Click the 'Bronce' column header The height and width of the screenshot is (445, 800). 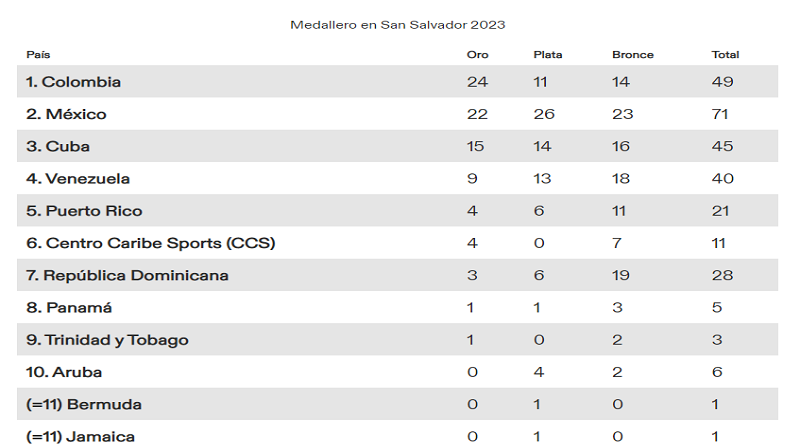point(632,54)
